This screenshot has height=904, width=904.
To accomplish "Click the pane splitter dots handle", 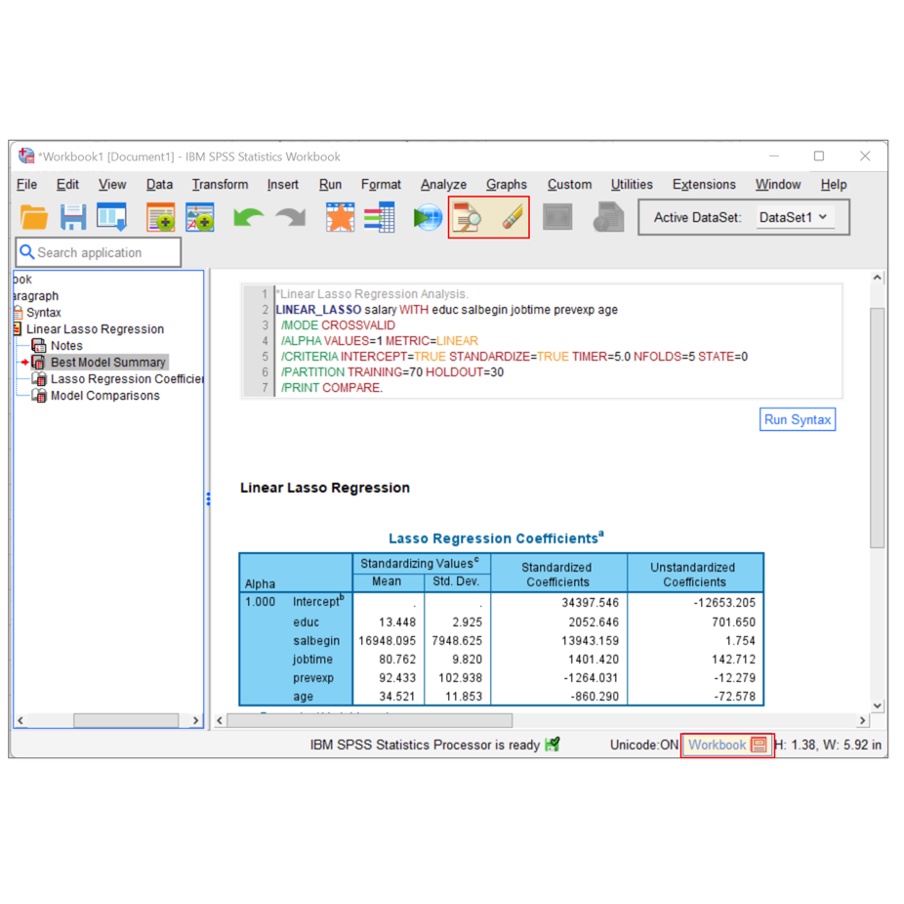I will (208, 499).
